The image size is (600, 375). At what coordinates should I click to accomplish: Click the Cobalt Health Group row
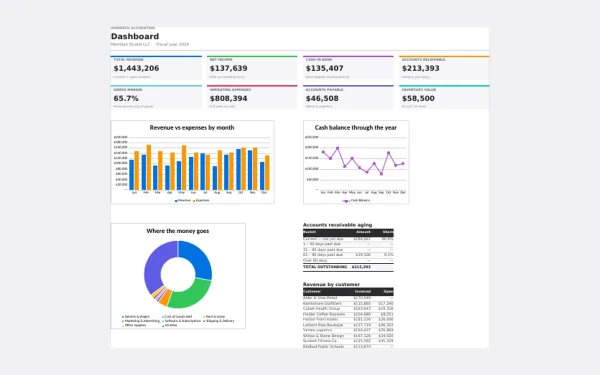348,308
